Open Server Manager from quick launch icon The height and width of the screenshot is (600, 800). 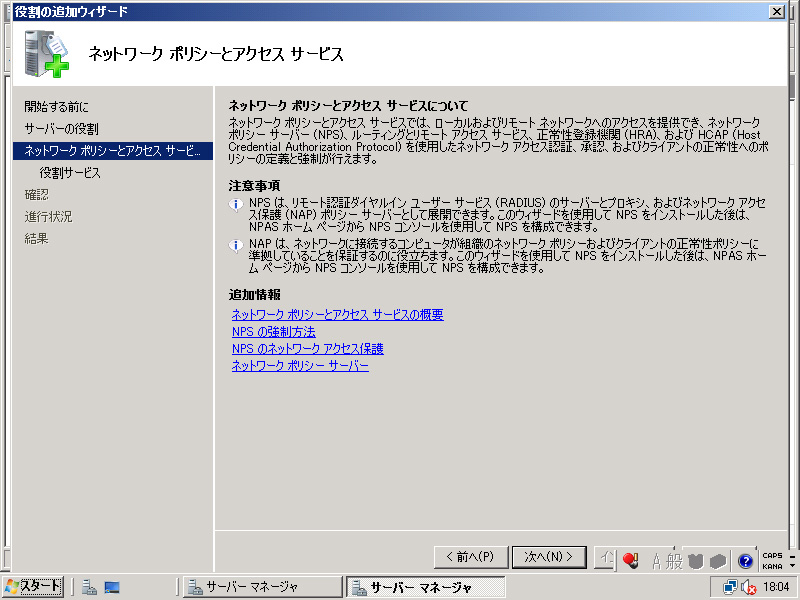click(x=89, y=587)
